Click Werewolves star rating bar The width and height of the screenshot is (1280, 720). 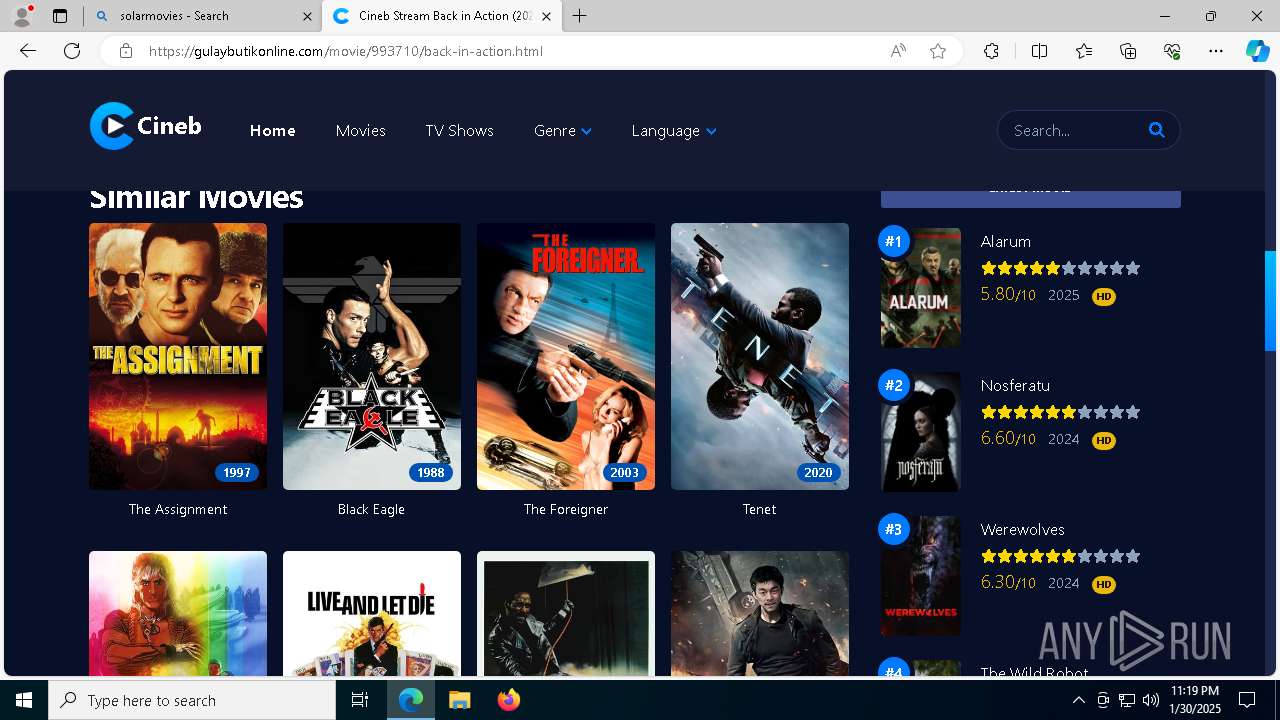point(1060,556)
